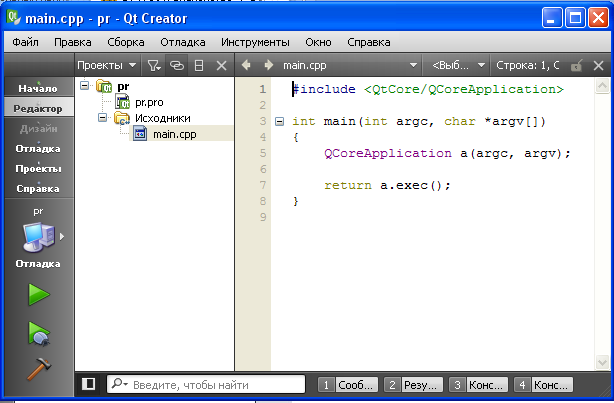Viewport: 614px width, 403px height.
Task: Switch to Справка mode in mode bar
Action: point(38,188)
